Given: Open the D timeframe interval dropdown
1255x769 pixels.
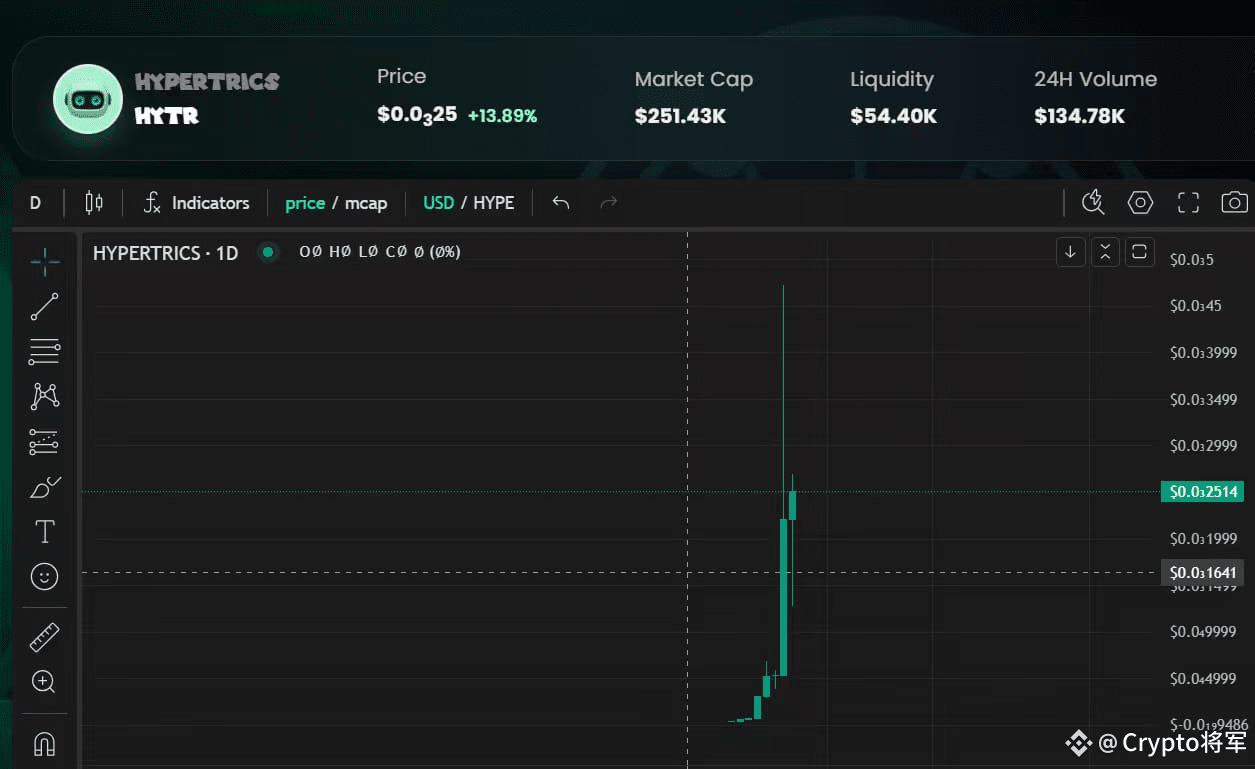Looking at the screenshot, I should [35, 203].
